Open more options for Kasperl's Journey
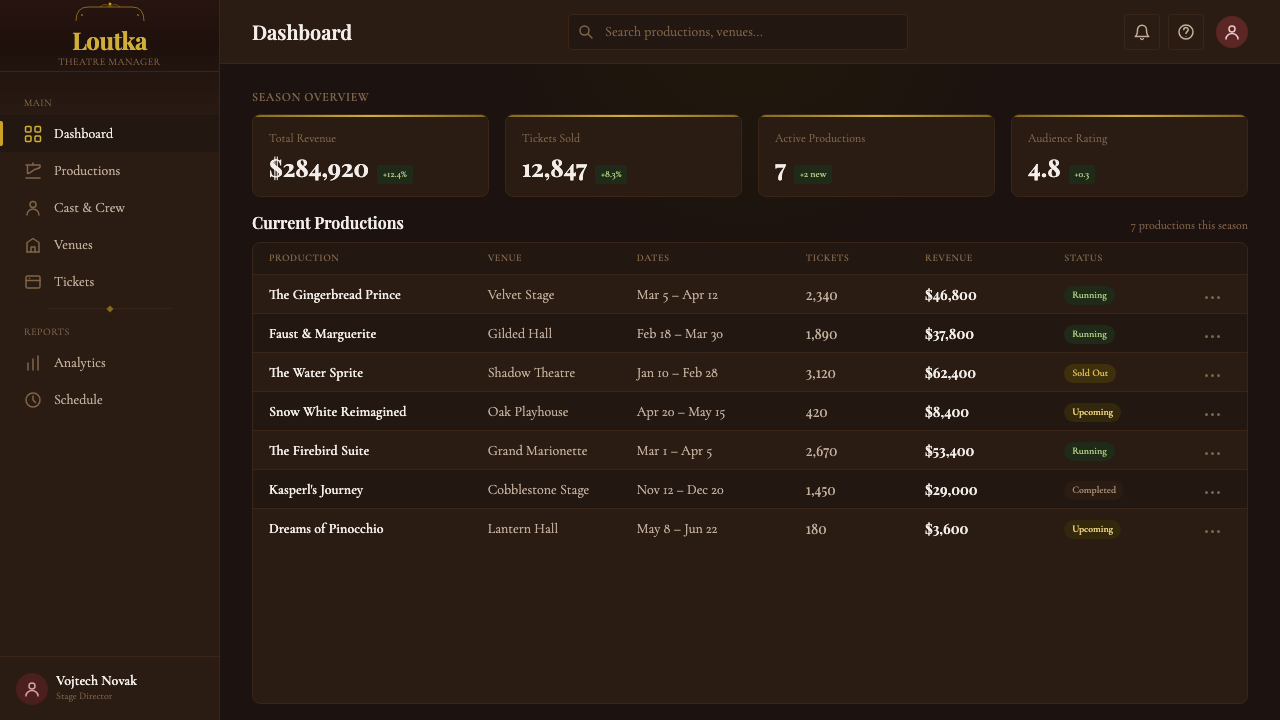This screenshot has width=1280, height=720. [x=1212, y=491]
